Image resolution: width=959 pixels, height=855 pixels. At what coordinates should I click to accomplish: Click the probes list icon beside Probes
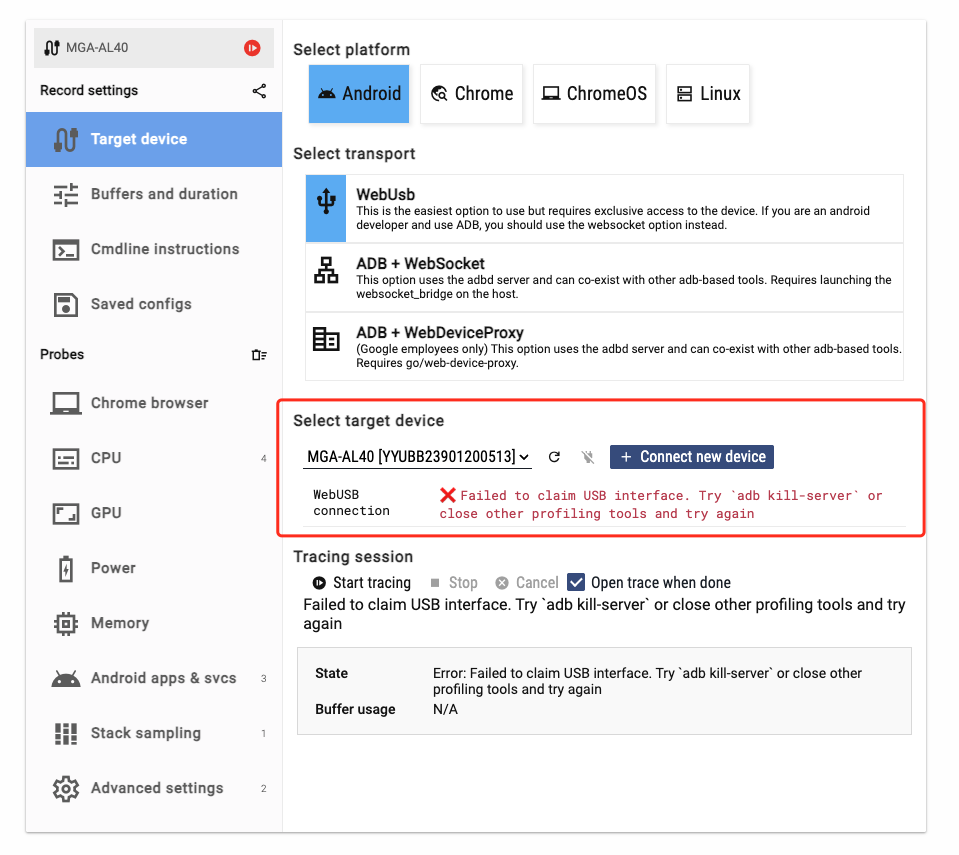(259, 355)
